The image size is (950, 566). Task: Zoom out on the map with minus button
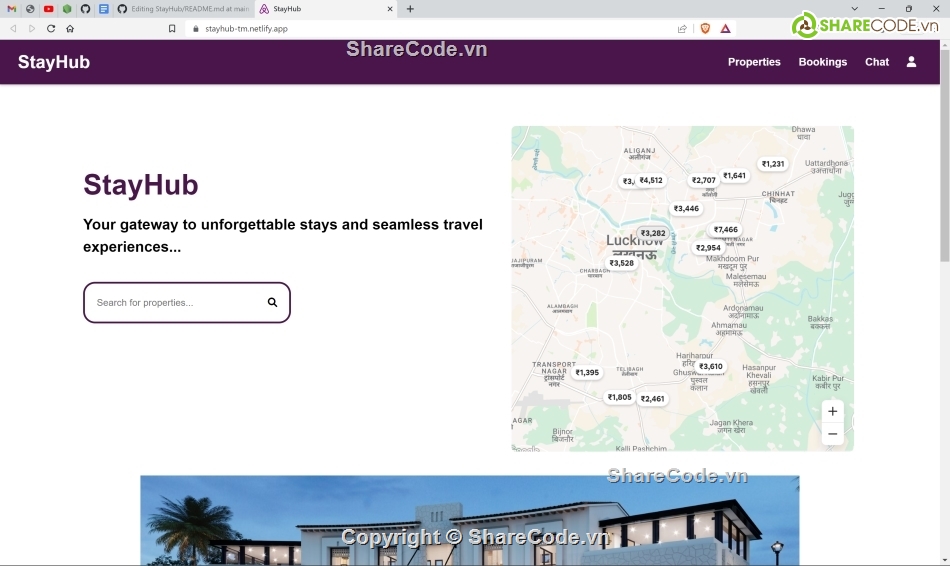click(x=832, y=435)
